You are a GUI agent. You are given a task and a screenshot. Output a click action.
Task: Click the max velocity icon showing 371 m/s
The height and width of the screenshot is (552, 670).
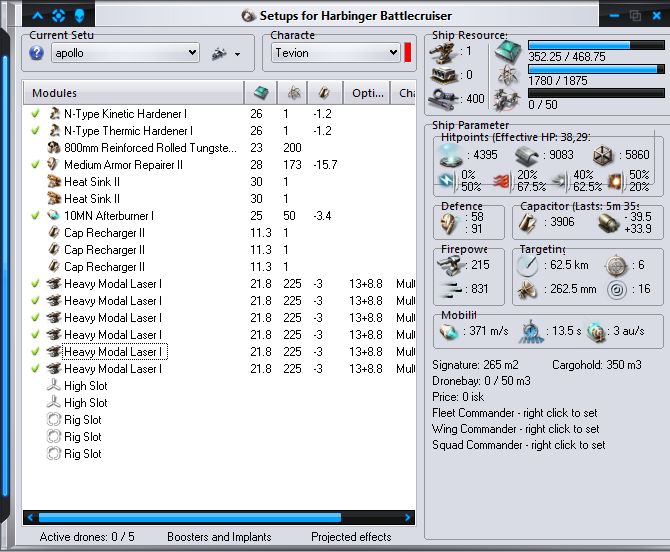pyautogui.click(x=449, y=331)
